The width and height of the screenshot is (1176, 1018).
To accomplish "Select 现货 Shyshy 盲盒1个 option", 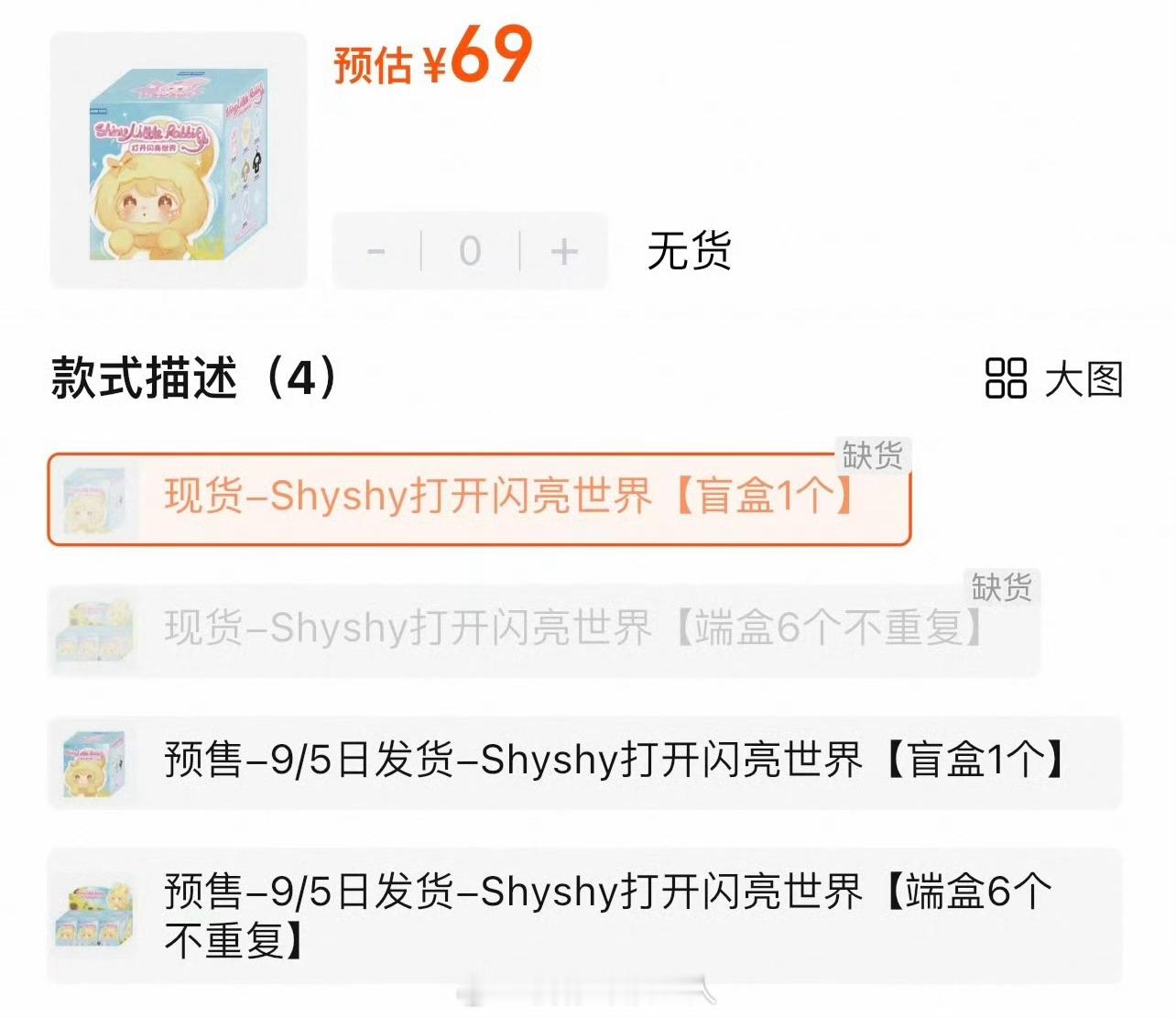I will (479, 499).
